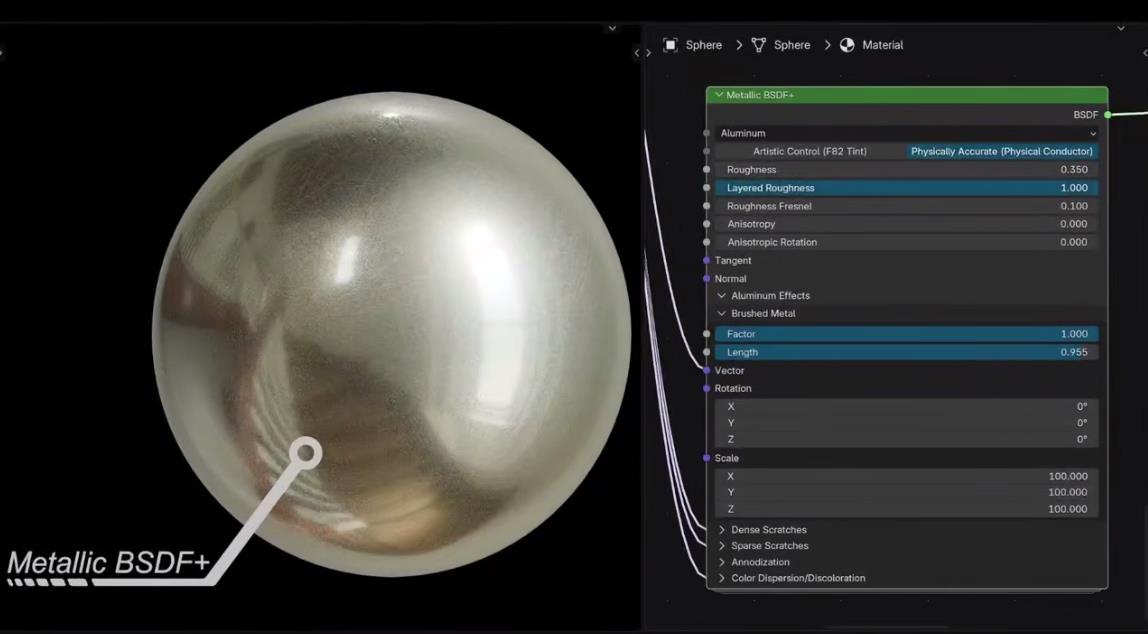Click the Roughness input socket dot
1148x634 pixels.
(707, 169)
